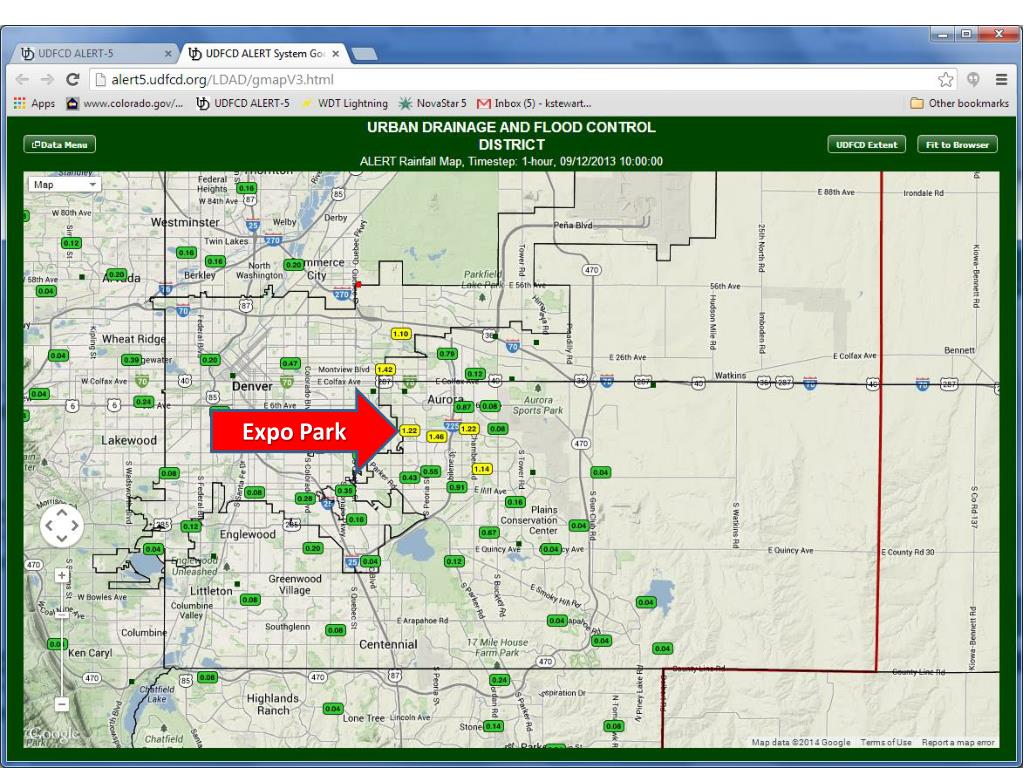The image size is (1024, 768).
Task: Click Report a map error link
Action: click(x=957, y=742)
